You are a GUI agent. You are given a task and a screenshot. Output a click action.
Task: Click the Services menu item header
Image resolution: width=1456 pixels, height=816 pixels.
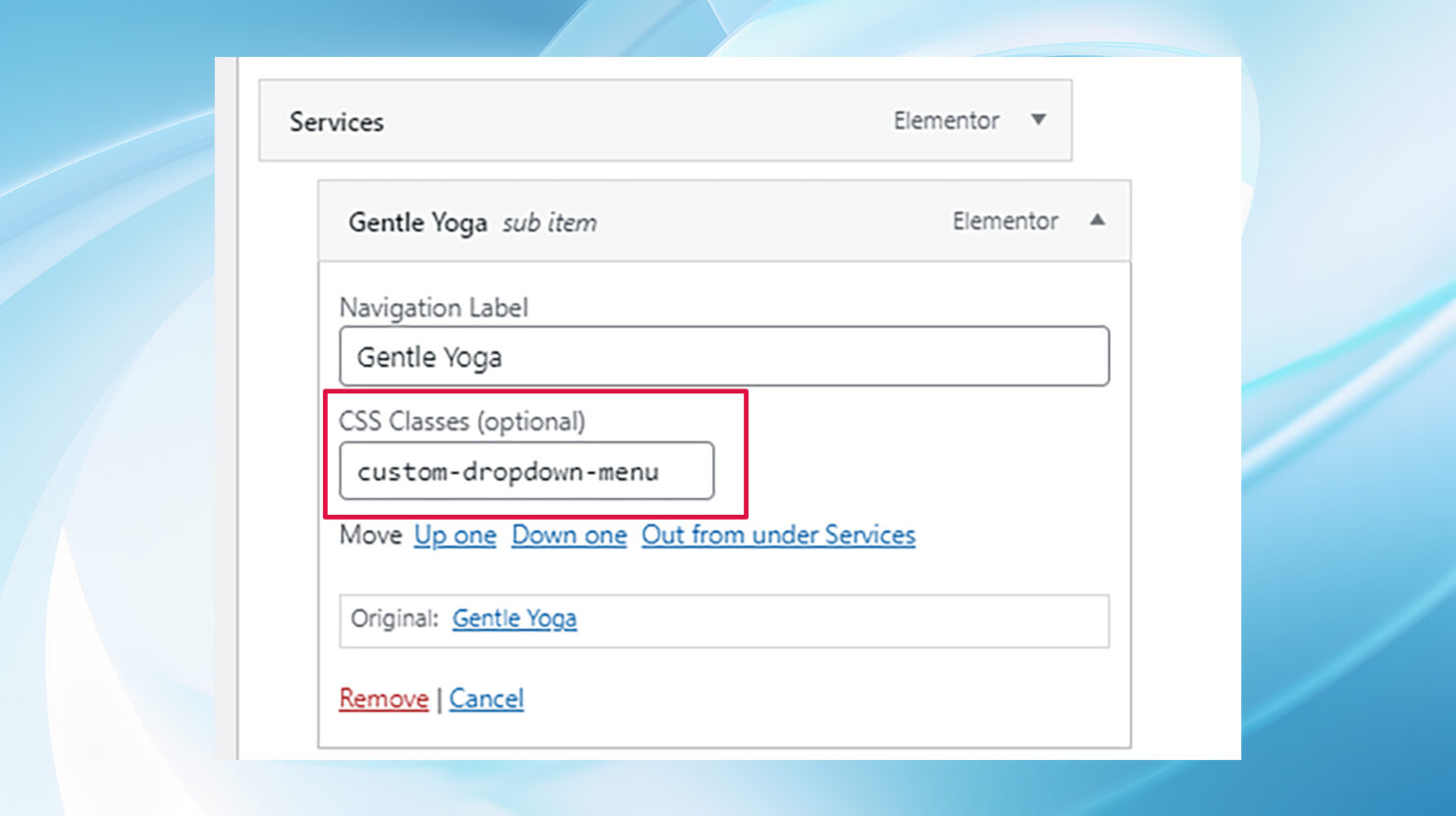(x=337, y=122)
